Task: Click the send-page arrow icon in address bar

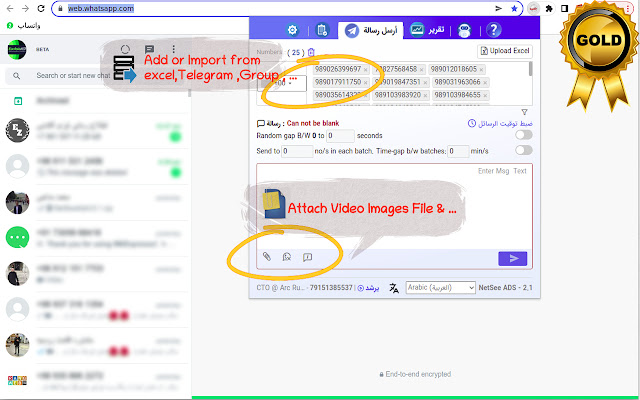Action: (498, 9)
